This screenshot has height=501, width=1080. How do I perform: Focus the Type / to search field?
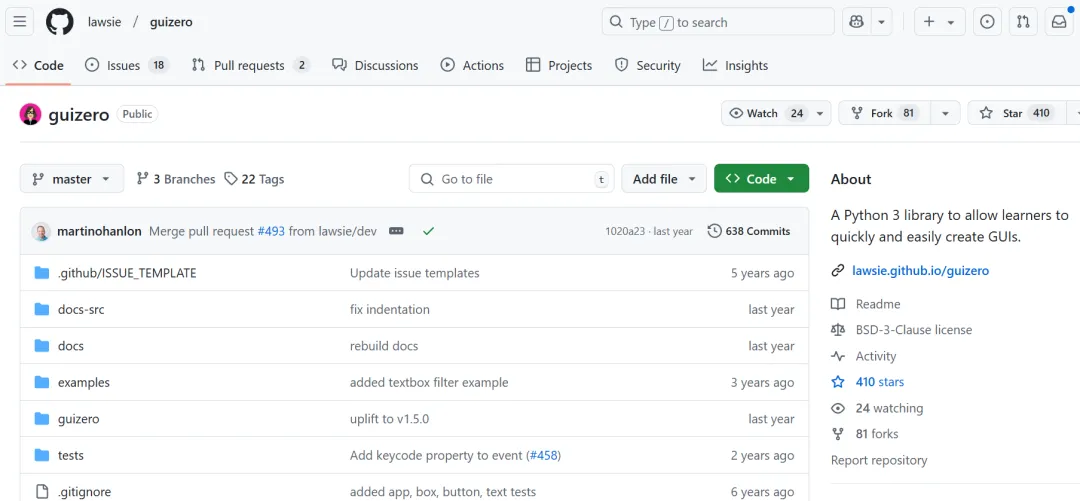click(x=718, y=22)
